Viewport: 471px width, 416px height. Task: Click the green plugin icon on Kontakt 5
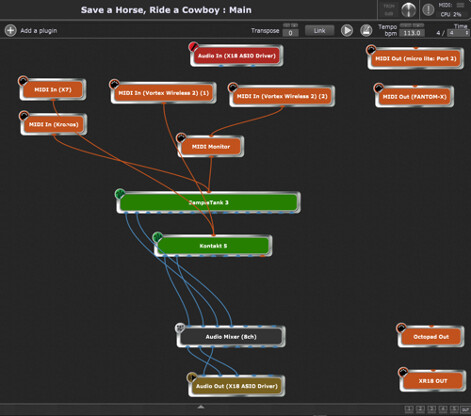(157, 237)
